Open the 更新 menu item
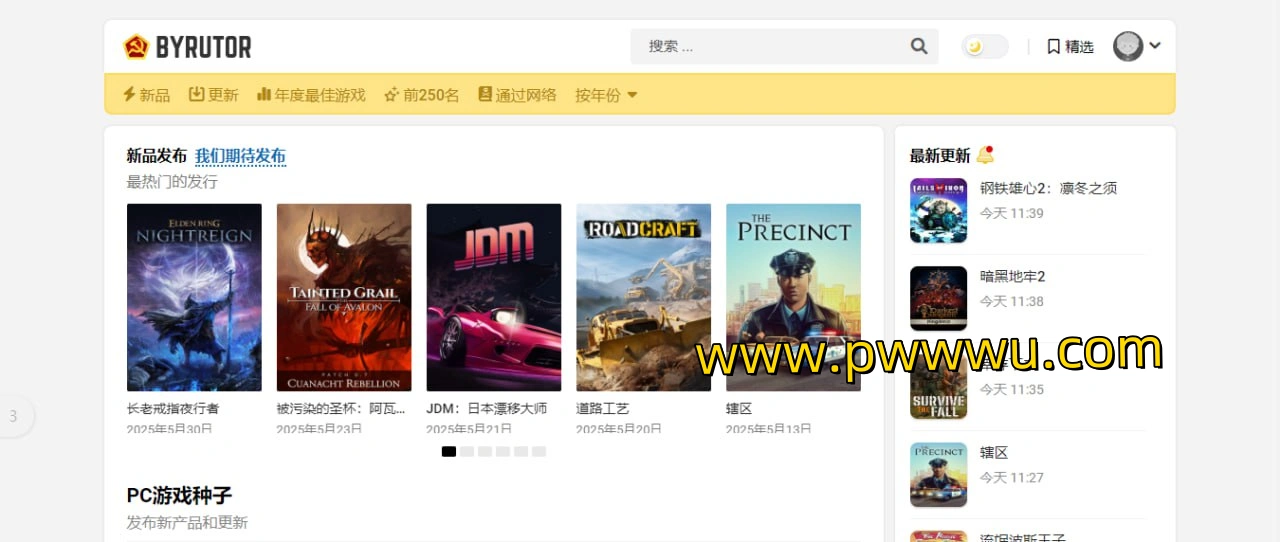The image size is (1280, 542). click(214, 95)
